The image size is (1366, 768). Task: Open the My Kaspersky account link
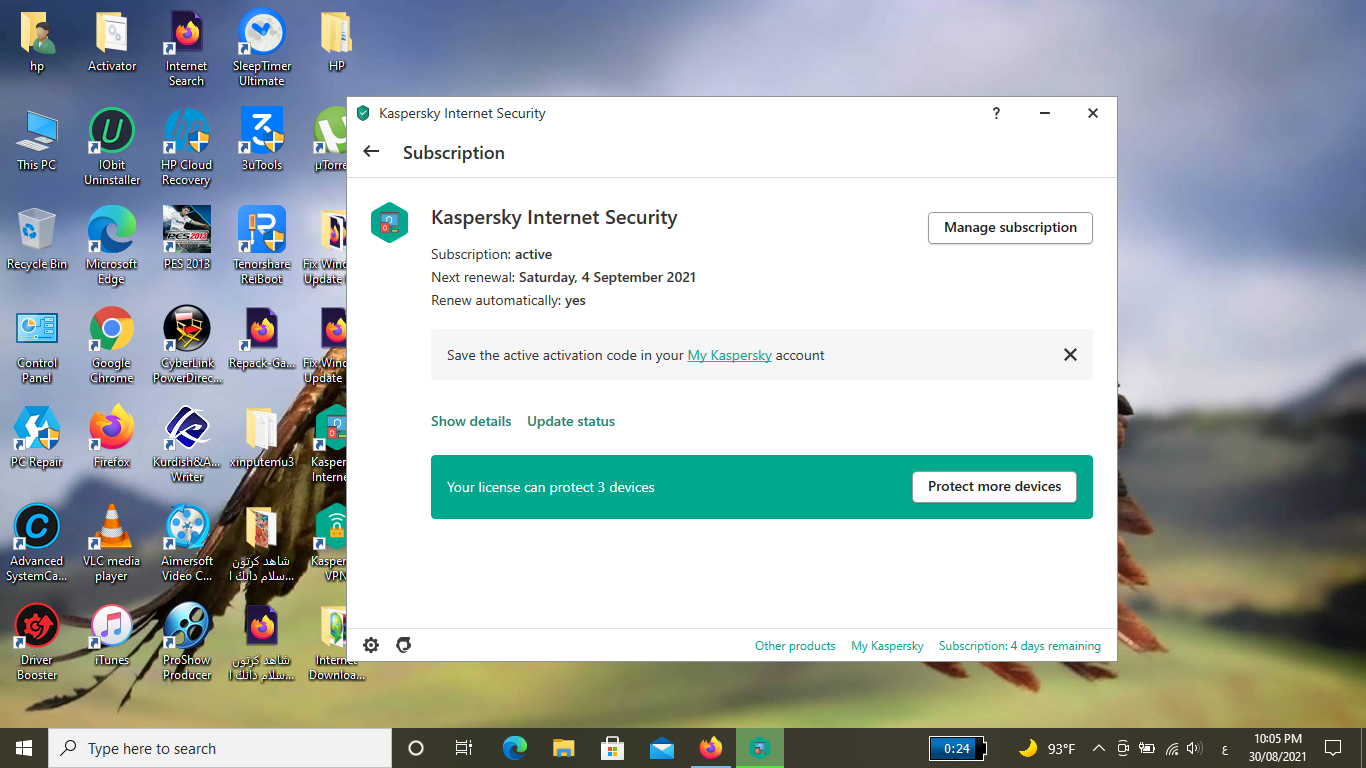729,355
